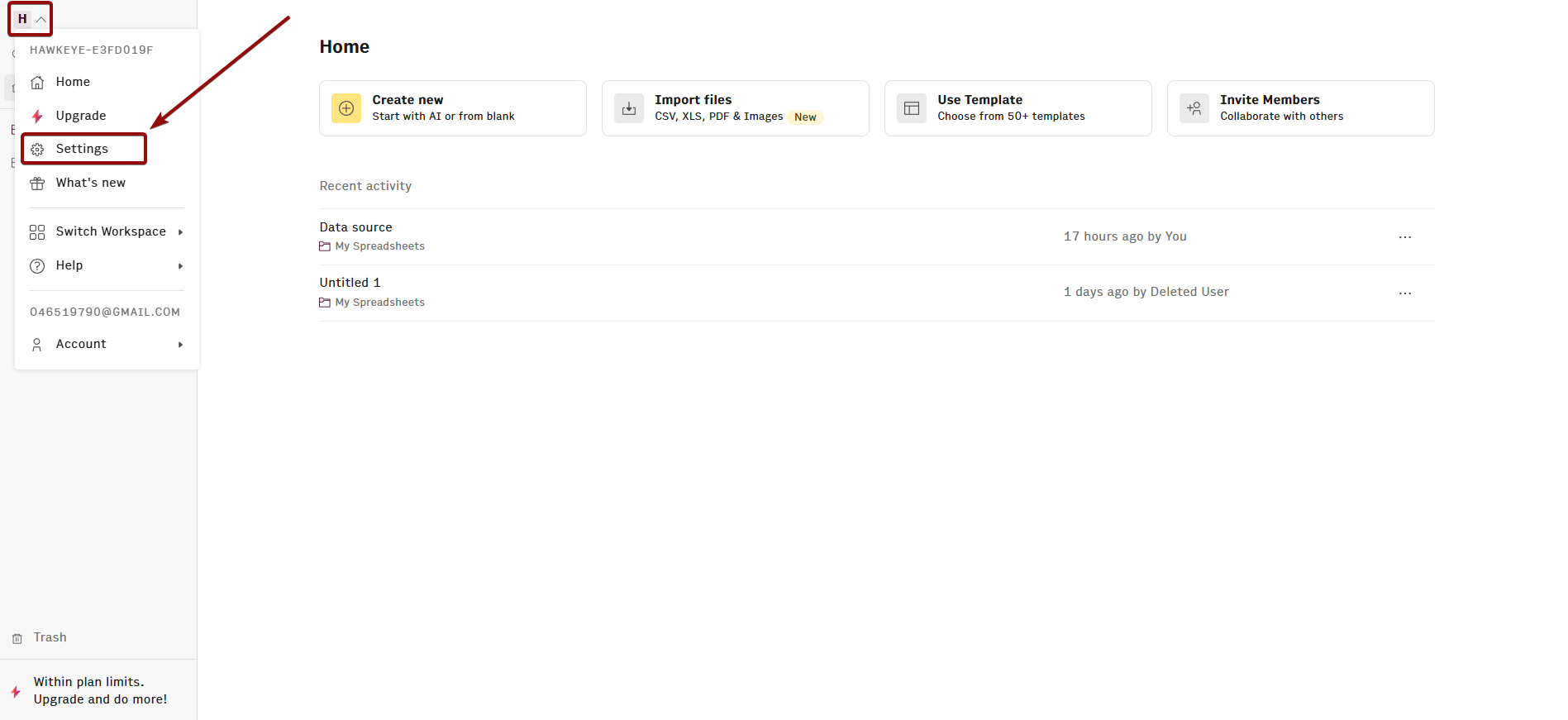1568x720 pixels.
Task: Open options for the Data source row
Action: coord(1405,237)
